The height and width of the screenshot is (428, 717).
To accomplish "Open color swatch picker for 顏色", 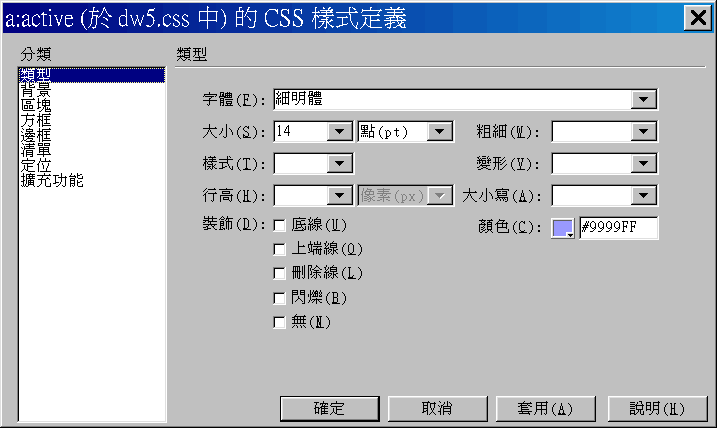I will coord(562,228).
